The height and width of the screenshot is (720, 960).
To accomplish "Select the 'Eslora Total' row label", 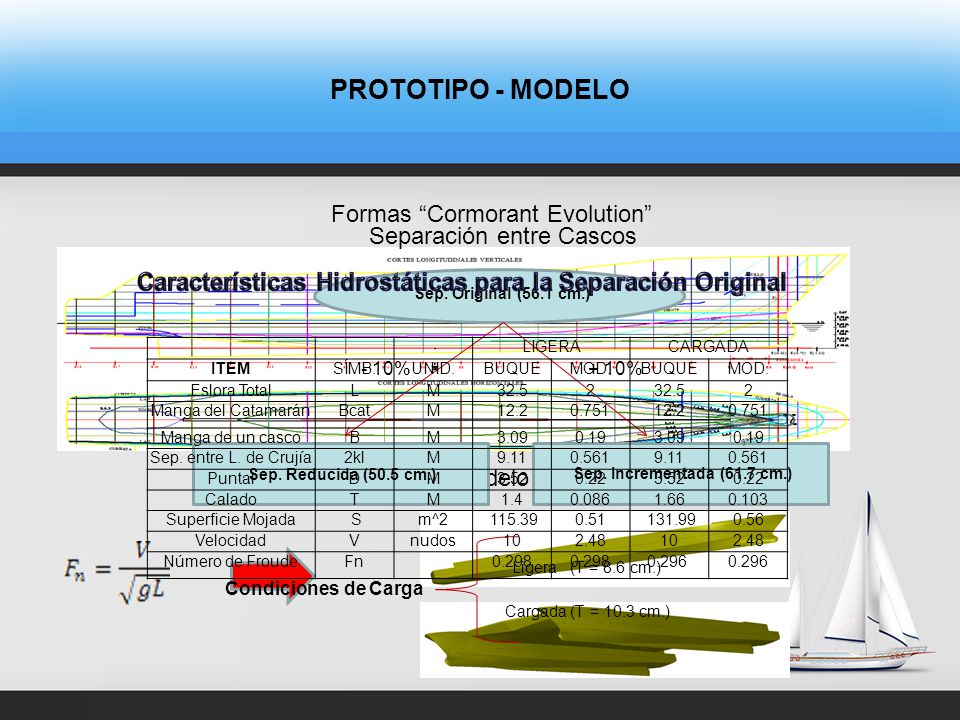I will pos(231,390).
